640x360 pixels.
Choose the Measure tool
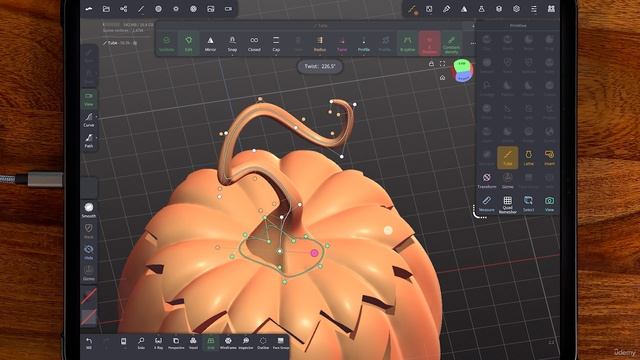487,203
